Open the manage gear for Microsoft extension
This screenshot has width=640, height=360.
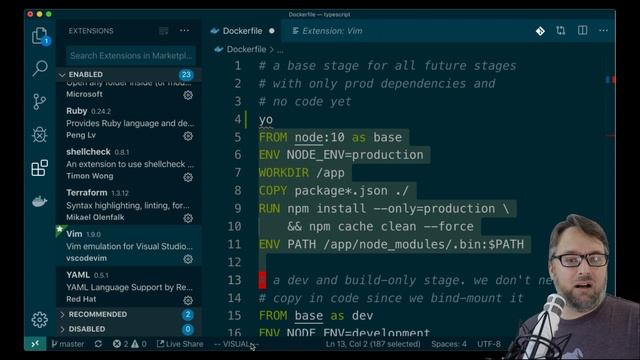click(188, 95)
